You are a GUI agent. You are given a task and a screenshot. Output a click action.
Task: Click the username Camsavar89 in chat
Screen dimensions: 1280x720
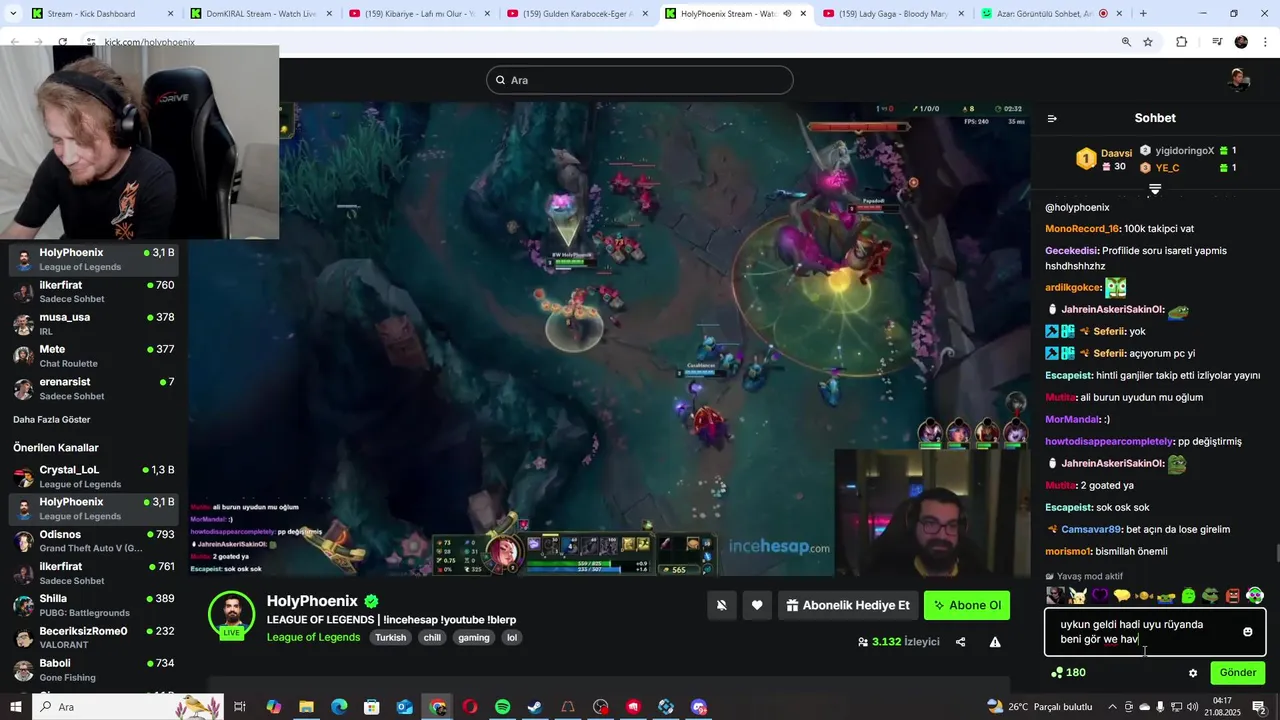coord(1092,530)
